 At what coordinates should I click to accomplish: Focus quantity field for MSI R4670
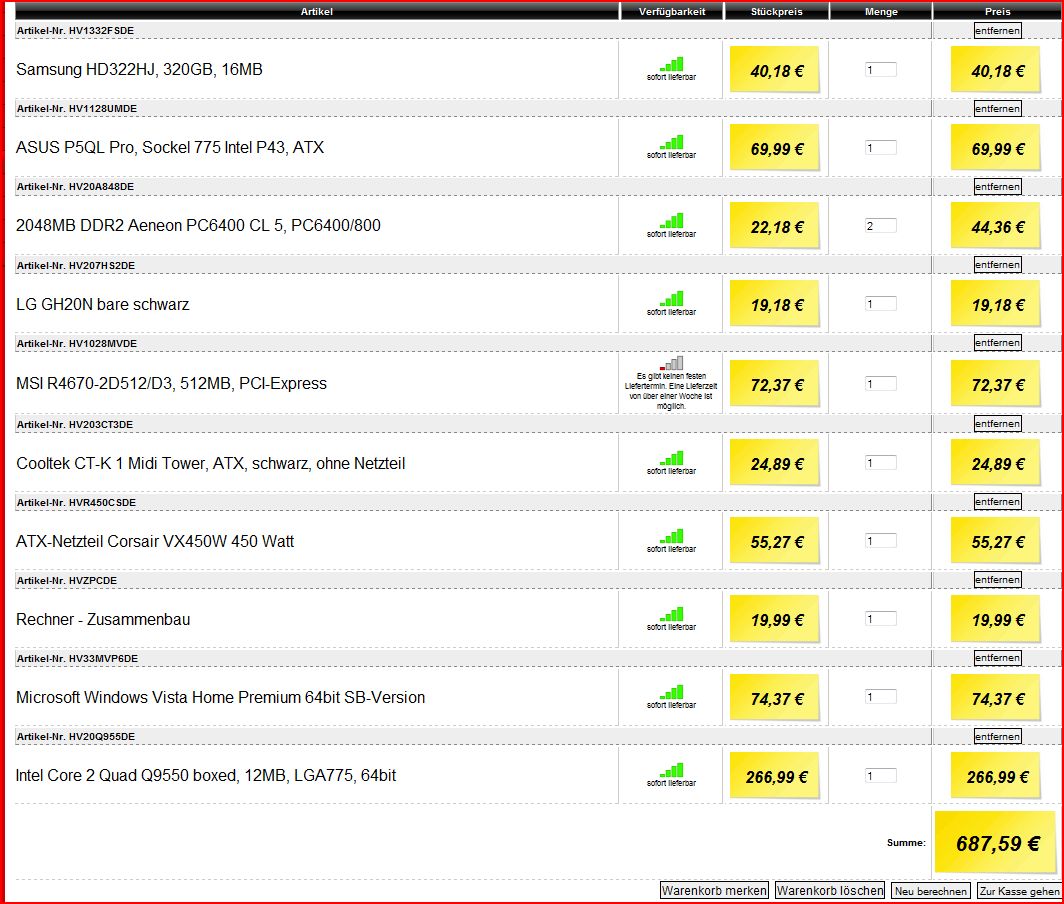(881, 383)
